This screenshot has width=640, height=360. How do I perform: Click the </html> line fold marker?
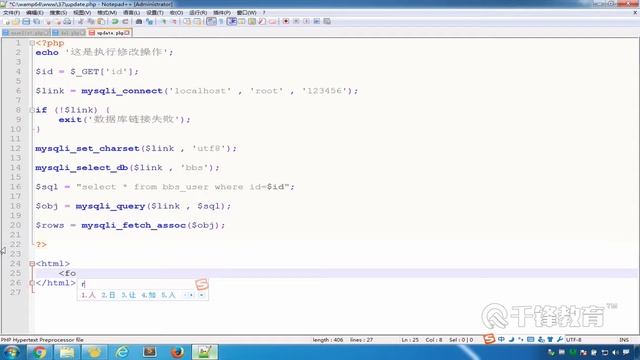[32, 283]
